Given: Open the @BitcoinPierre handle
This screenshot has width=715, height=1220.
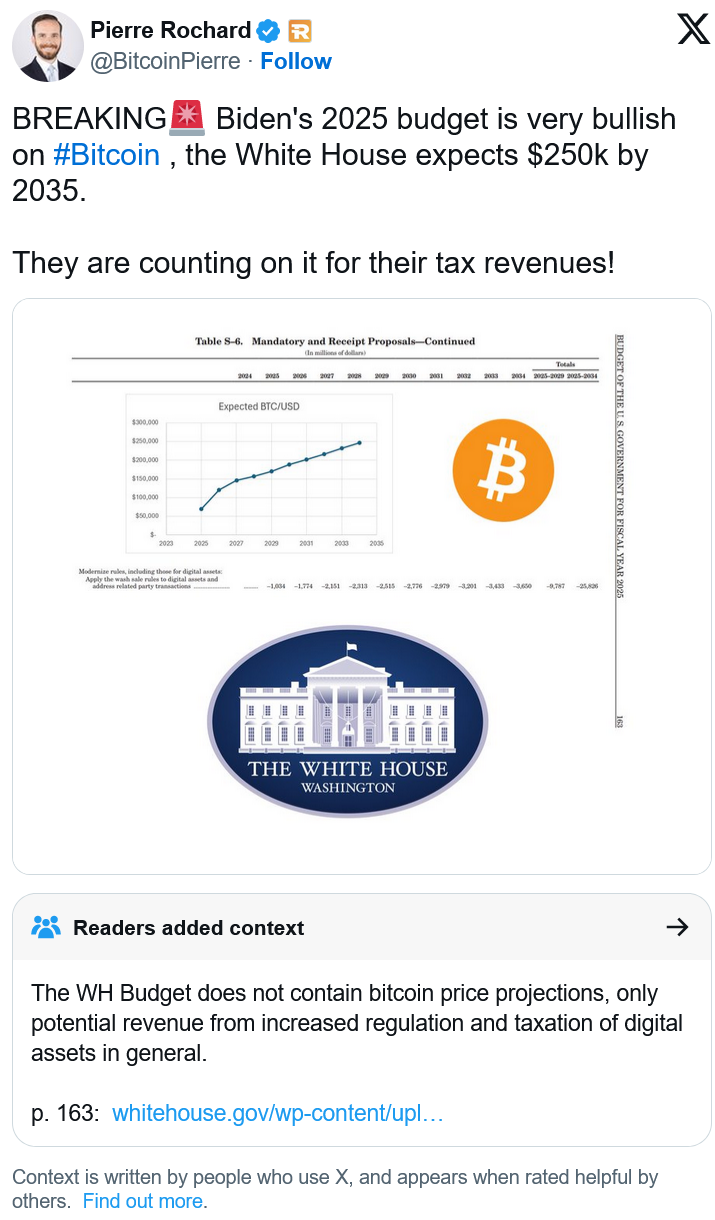Looking at the screenshot, I should point(165,61).
